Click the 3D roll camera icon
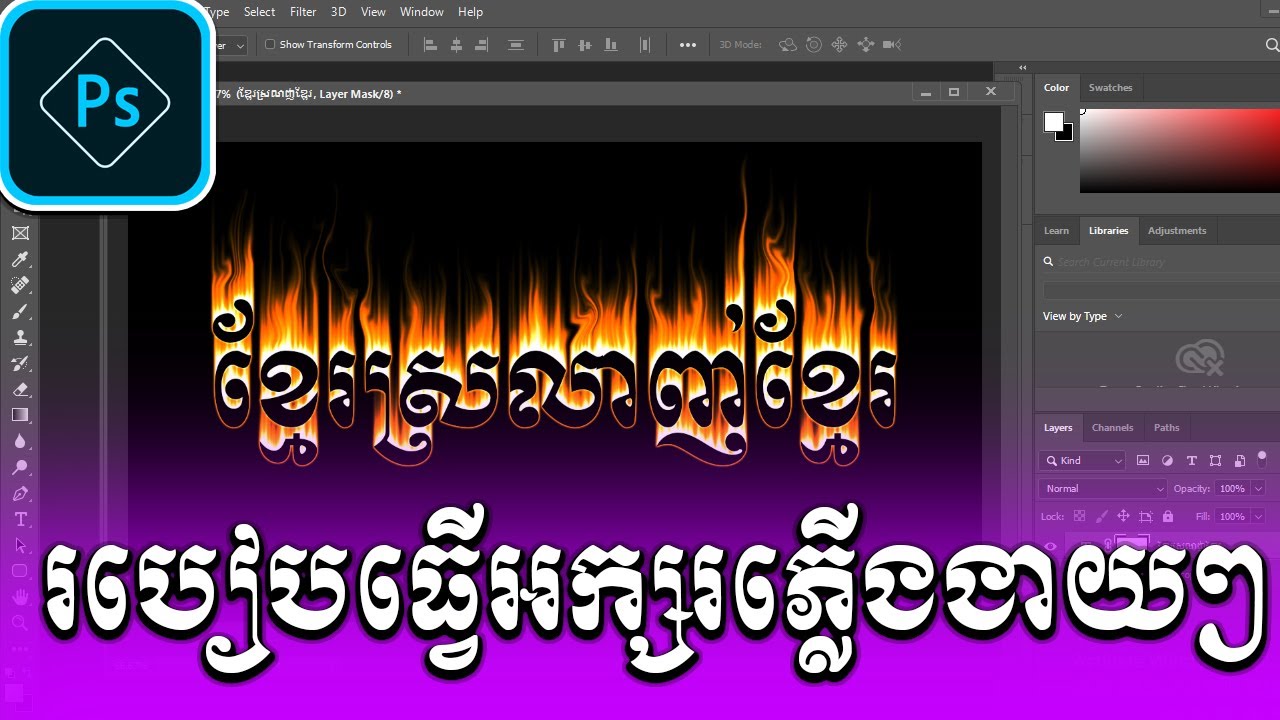 pyautogui.click(x=814, y=44)
